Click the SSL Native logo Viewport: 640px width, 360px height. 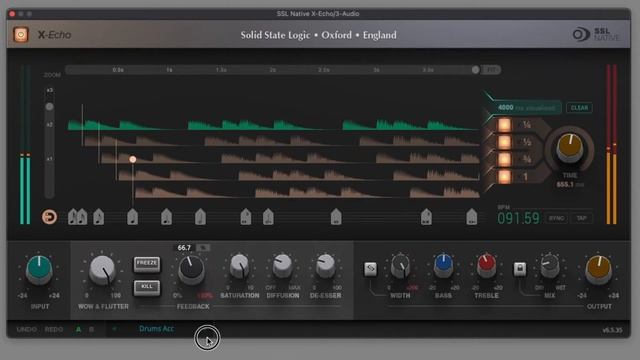coord(596,34)
